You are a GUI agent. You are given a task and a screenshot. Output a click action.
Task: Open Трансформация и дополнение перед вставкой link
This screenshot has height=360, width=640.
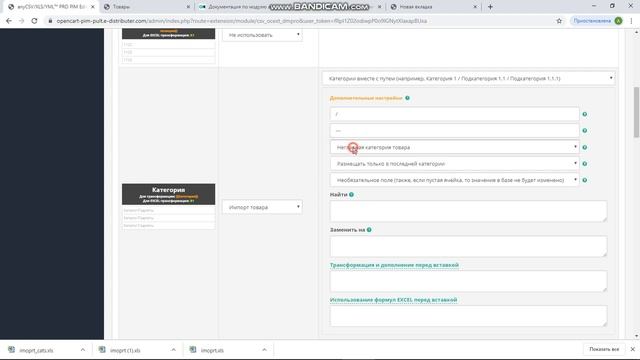pyautogui.click(x=394, y=265)
